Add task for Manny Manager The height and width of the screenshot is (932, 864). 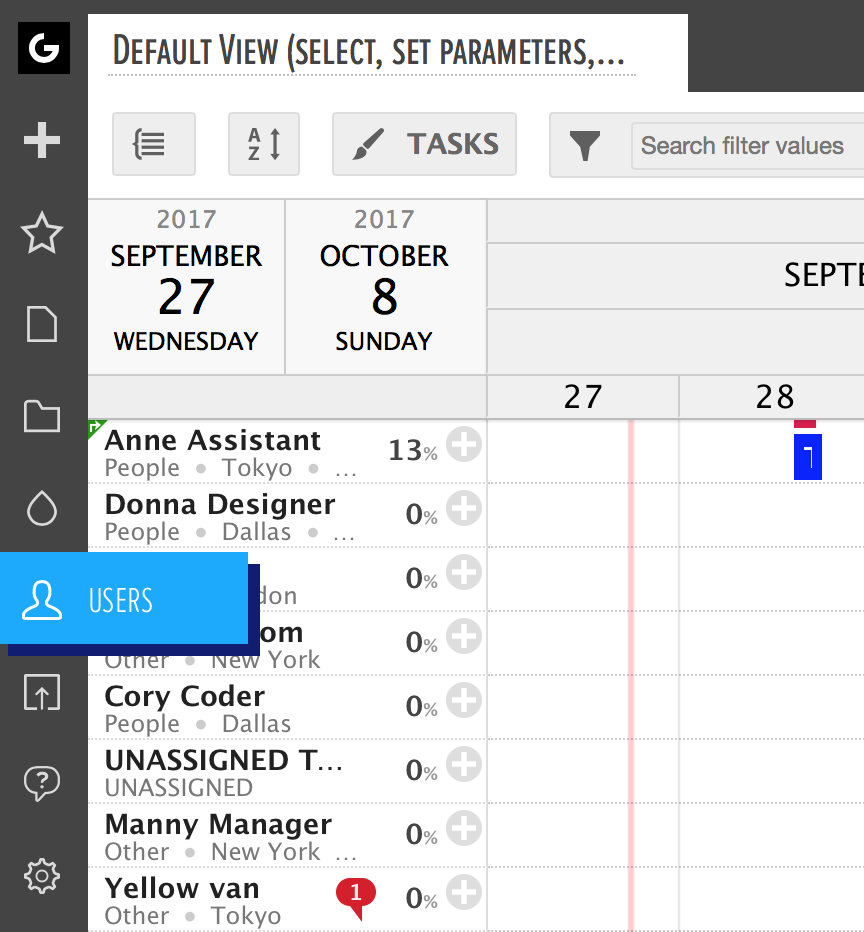[464, 829]
